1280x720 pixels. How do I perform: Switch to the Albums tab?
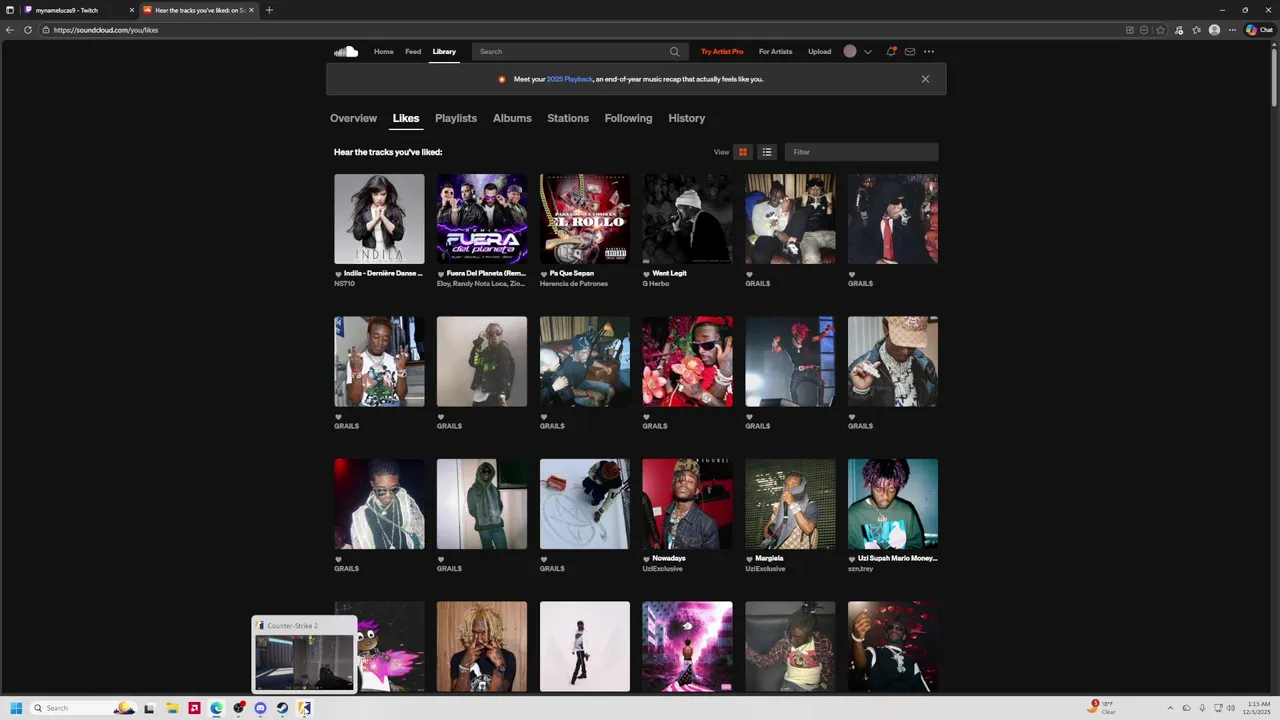click(x=512, y=118)
